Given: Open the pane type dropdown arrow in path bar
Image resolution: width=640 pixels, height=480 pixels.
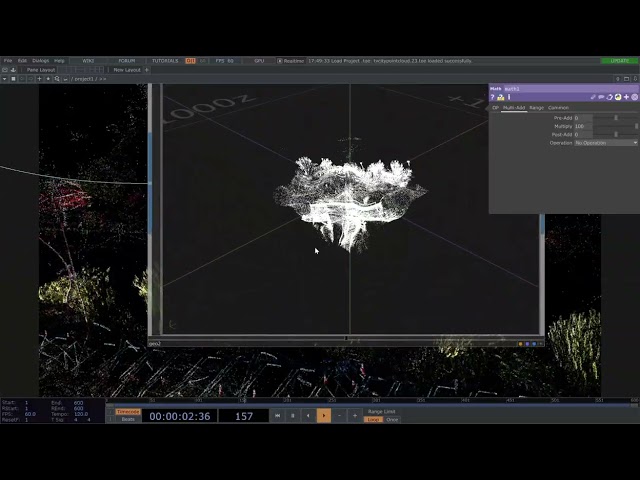Looking at the screenshot, I should click(4, 79).
